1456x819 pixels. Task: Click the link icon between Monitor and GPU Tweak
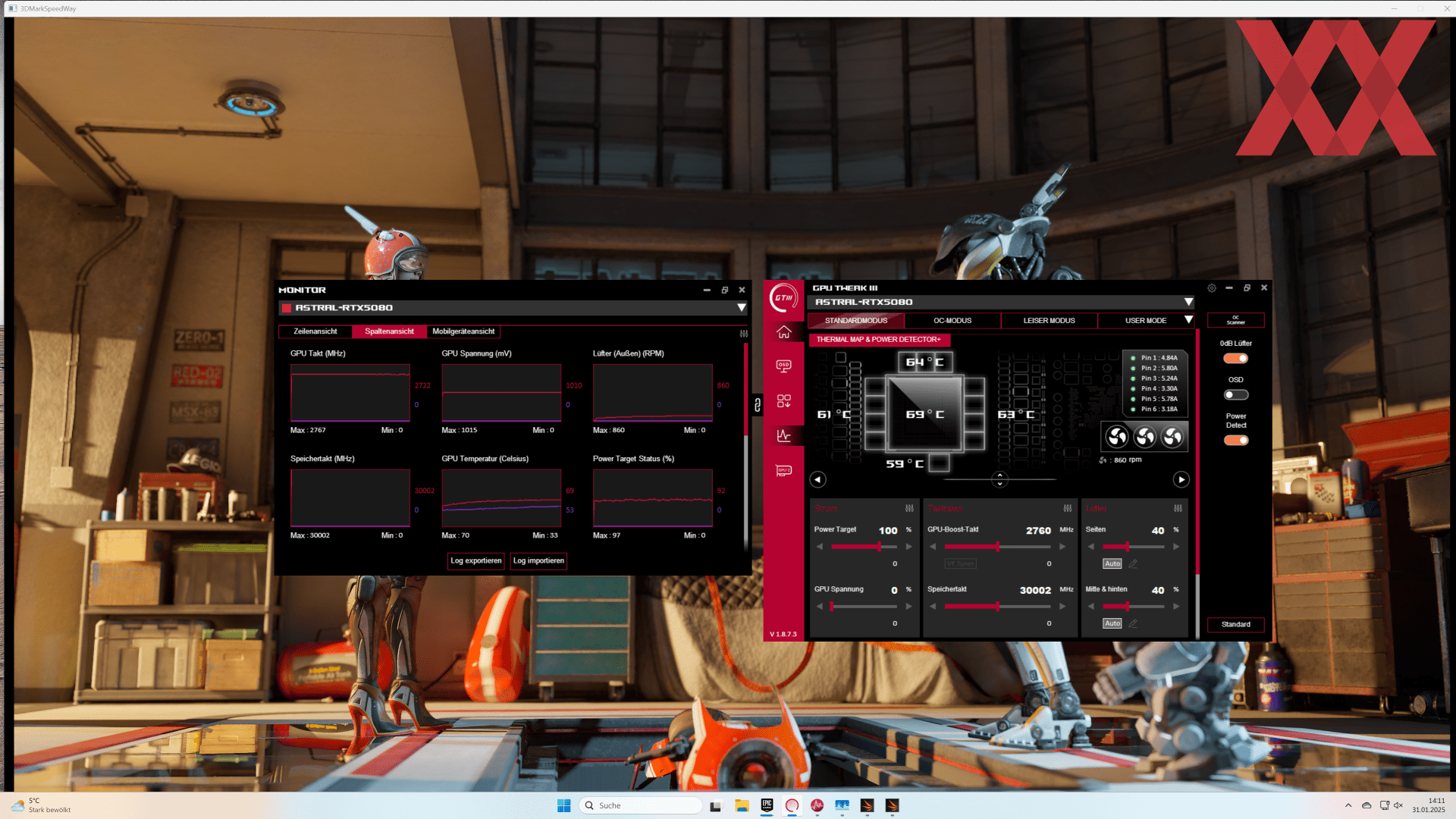[757, 405]
